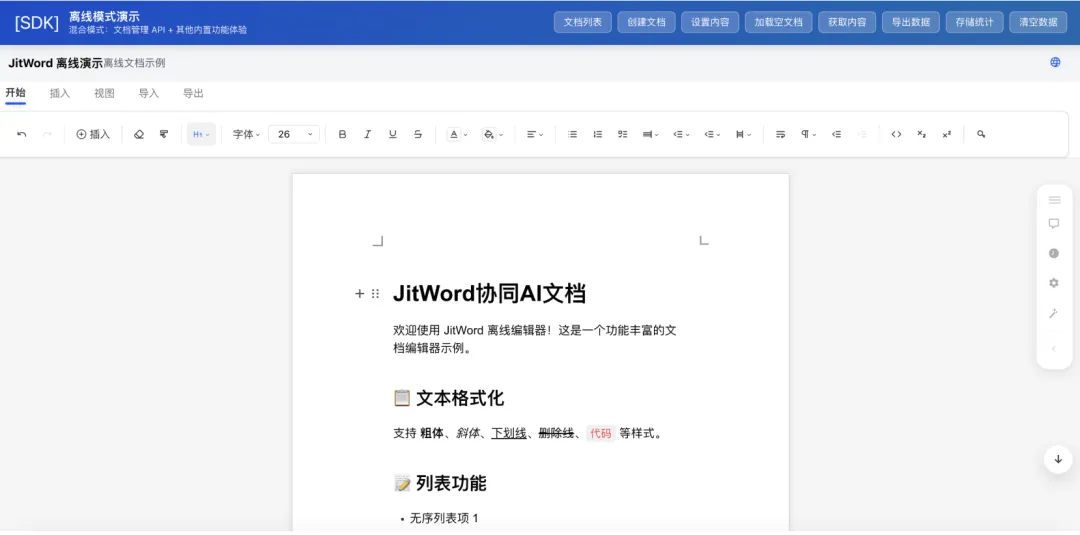Switch to the 开始 tab
1080x535 pixels.
(15, 93)
